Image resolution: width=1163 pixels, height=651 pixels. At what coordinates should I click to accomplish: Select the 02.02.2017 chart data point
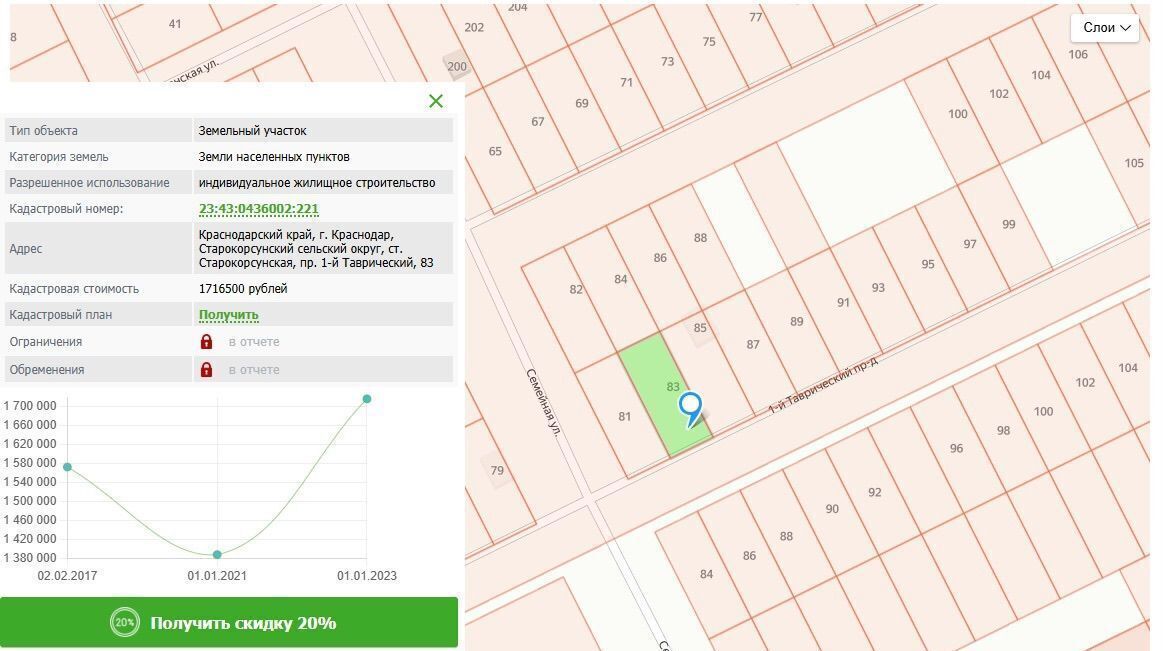coord(67,467)
